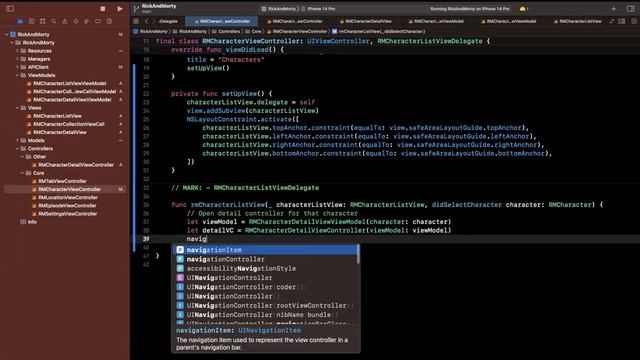Expand the Models folder
Image resolution: width=640 pixels, height=360 pixels.
(17, 140)
